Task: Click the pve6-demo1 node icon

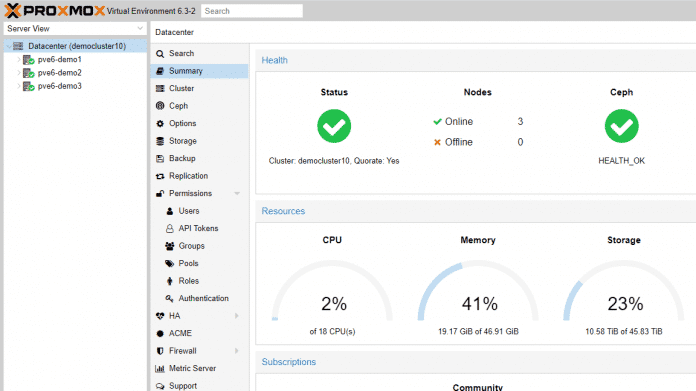Action: pos(28,59)
